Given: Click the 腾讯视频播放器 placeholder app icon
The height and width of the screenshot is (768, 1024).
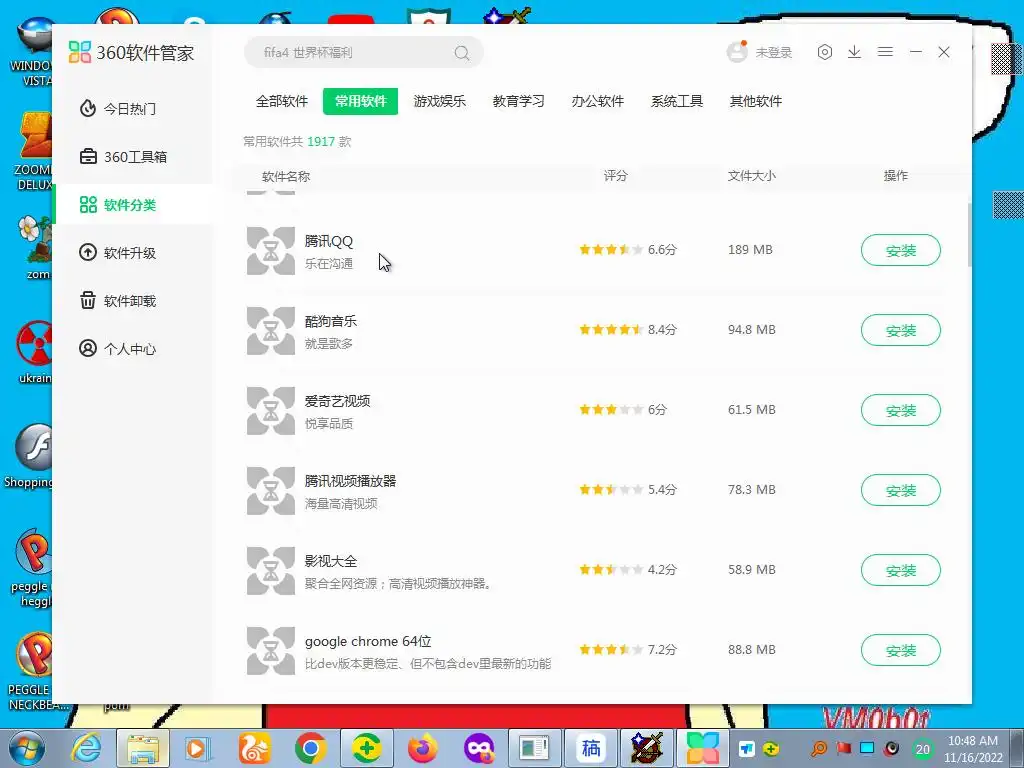Looking at the screenshot, I should pos(270,491).
